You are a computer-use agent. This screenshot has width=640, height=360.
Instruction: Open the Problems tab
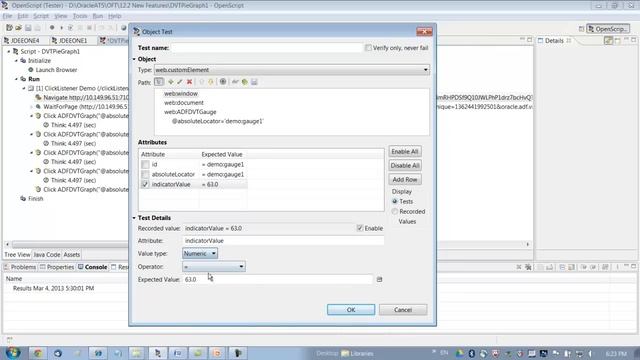coord(20,267)
